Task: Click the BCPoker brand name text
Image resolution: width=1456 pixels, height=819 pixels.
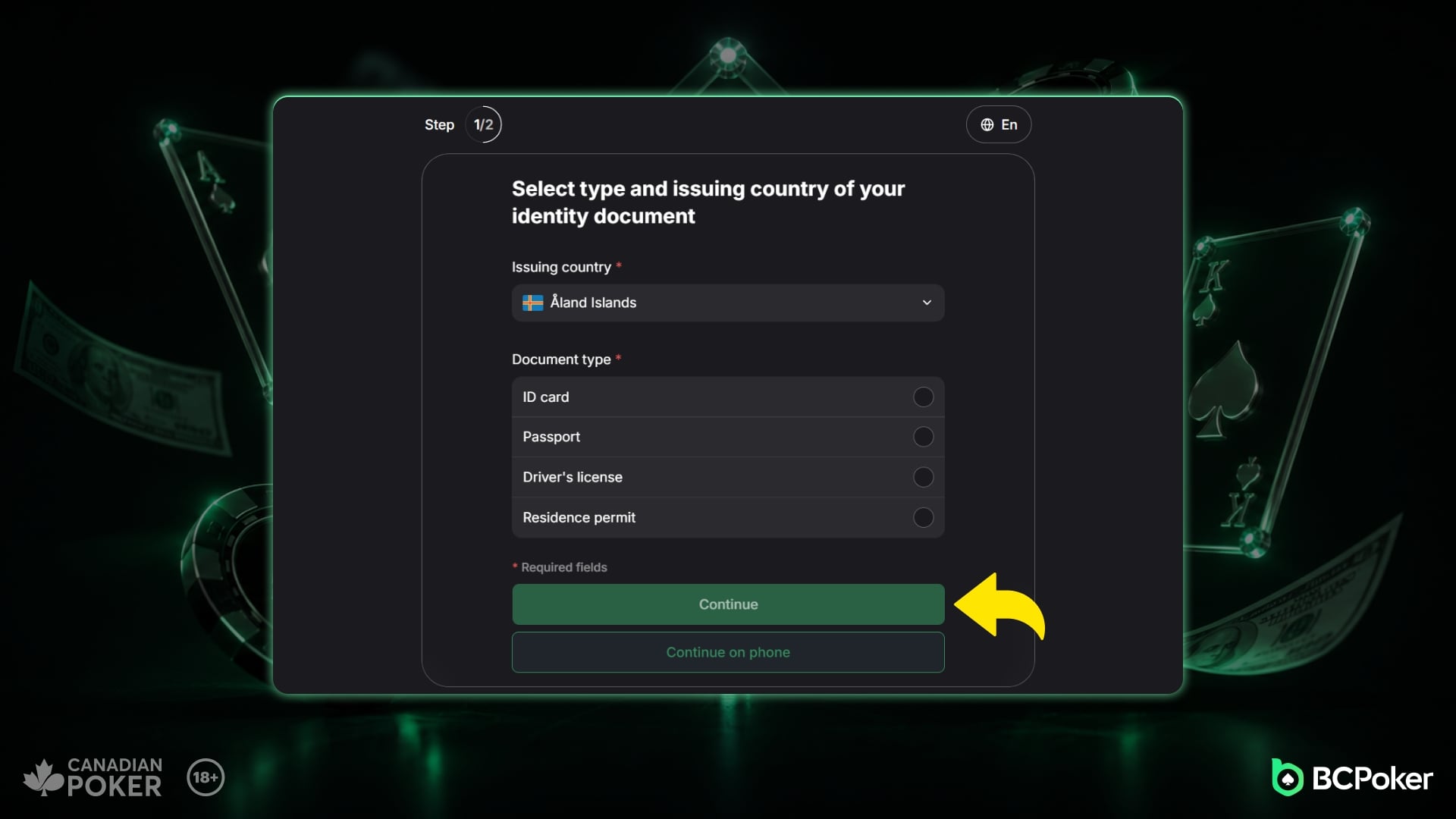Action: 1372,779
